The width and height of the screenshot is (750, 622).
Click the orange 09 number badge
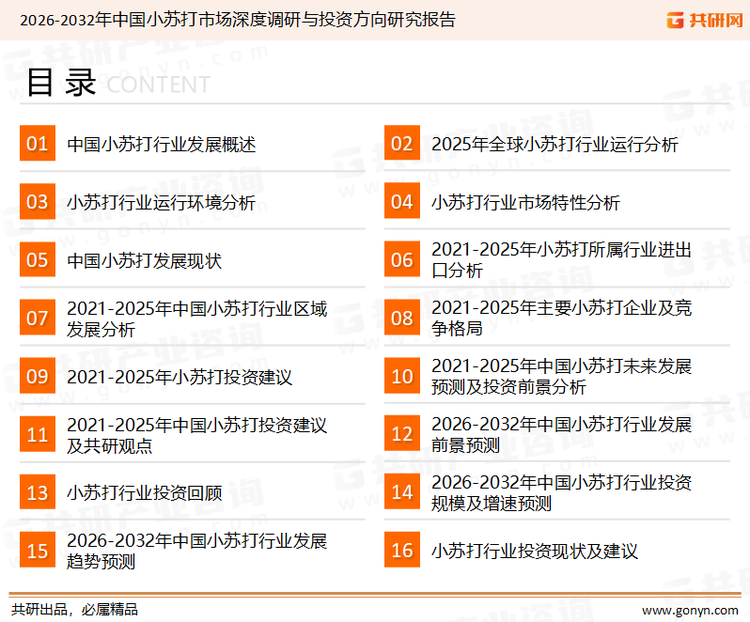tap(37, 376)
